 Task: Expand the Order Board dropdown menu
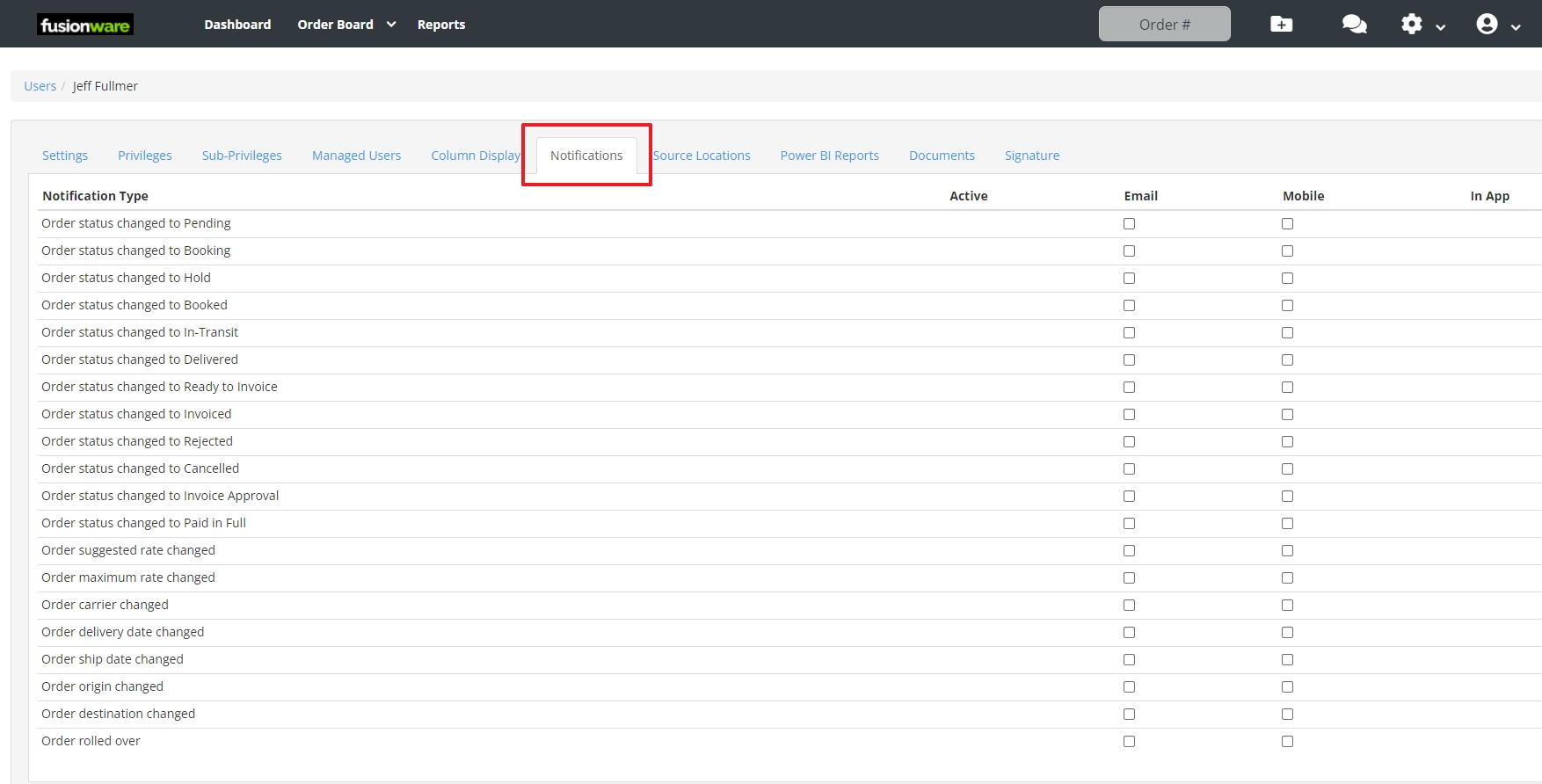pyautogui.click(x=391, y=25)
